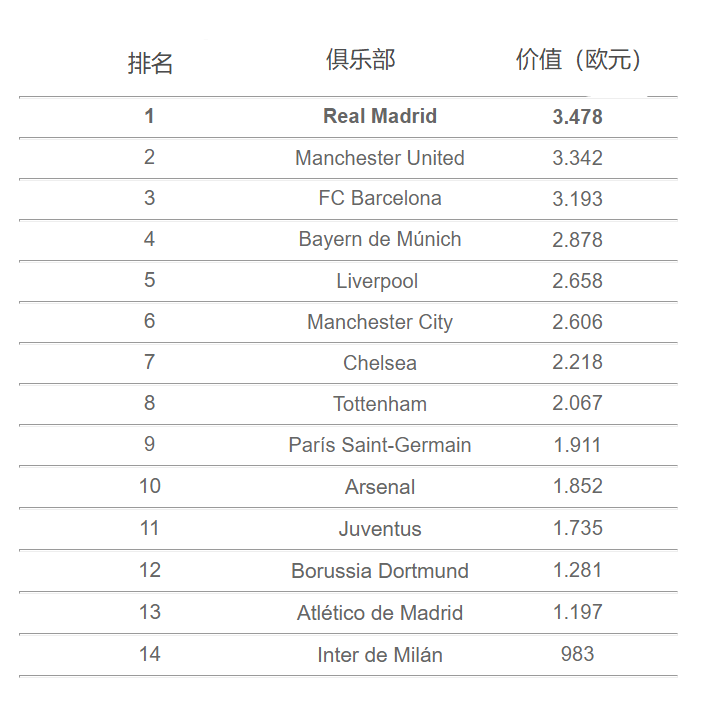Select the Liverpool club cell

(x=377, y=281)
